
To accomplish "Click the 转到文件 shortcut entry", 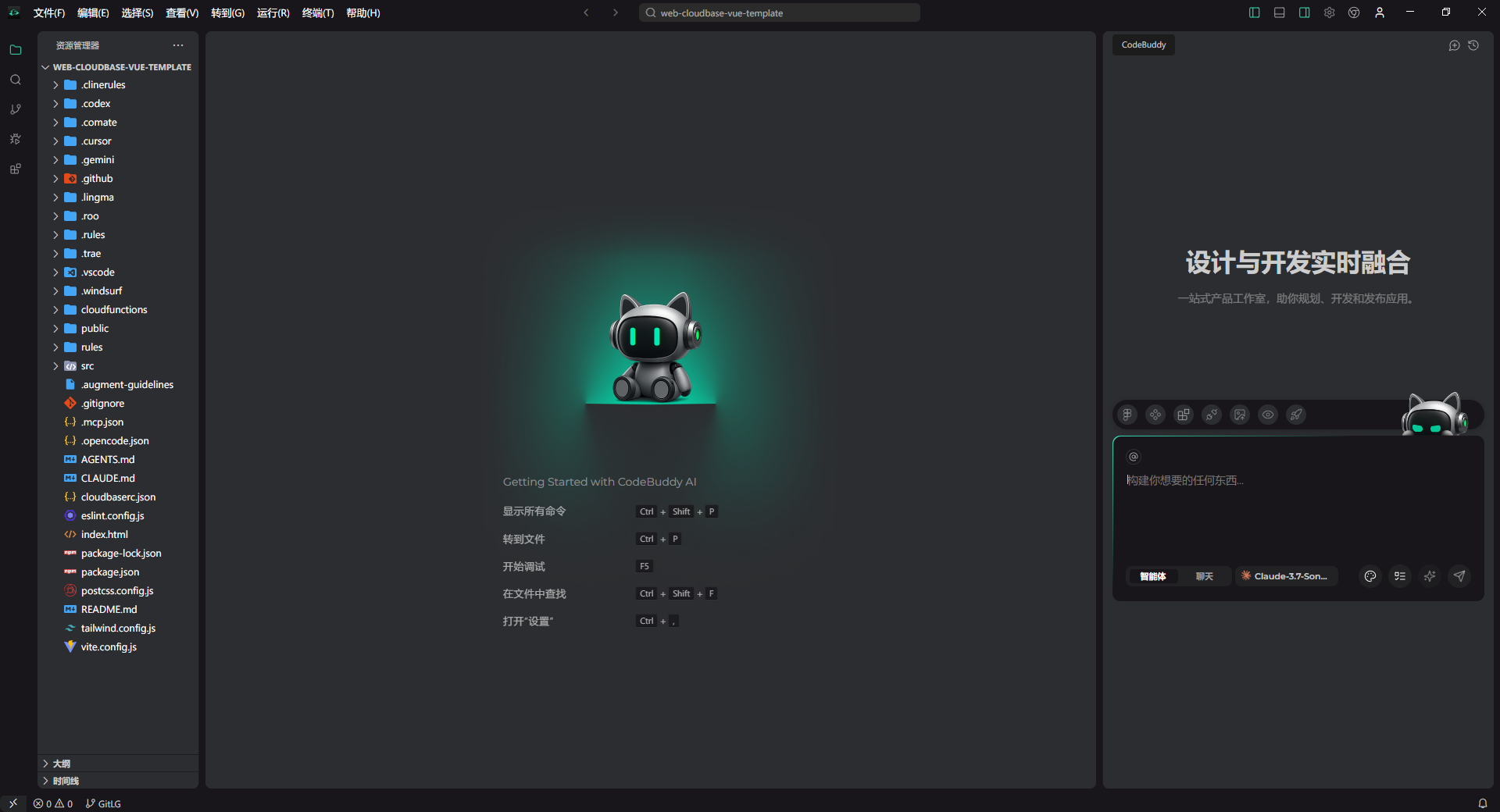I will tap(524, 539).
